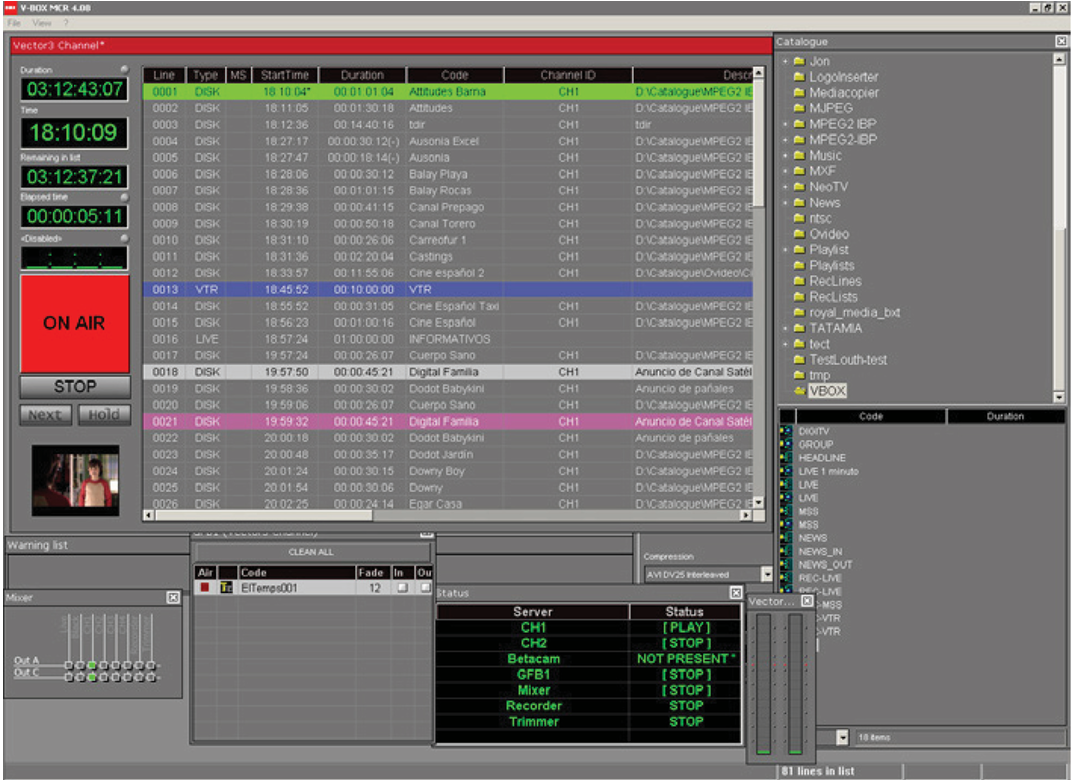The height and width of the screenshot is (780, 1071).
Task: Click the red Air indicator for ElTemps001
Action: click(x=204, y=587)
